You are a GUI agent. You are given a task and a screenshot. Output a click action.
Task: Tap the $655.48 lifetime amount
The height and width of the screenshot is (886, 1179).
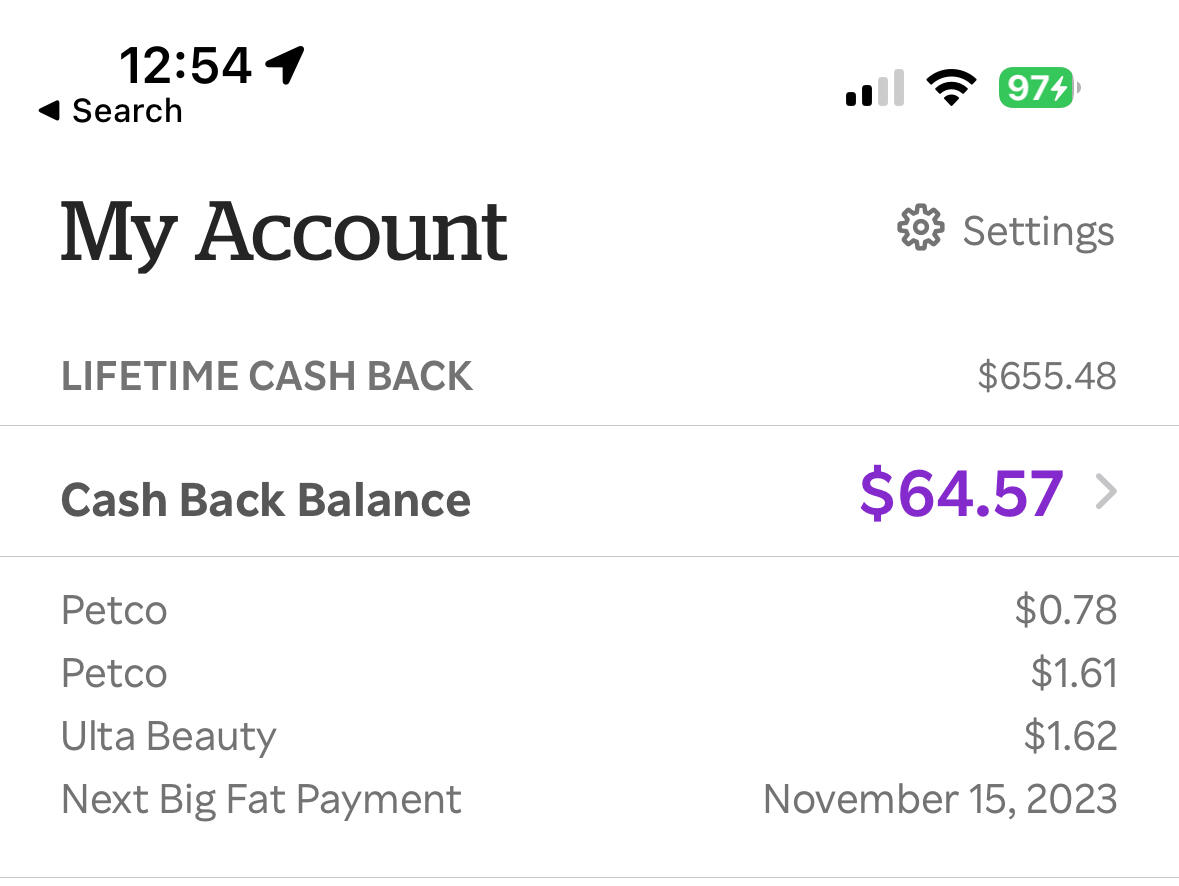[x=1047, y=376]
